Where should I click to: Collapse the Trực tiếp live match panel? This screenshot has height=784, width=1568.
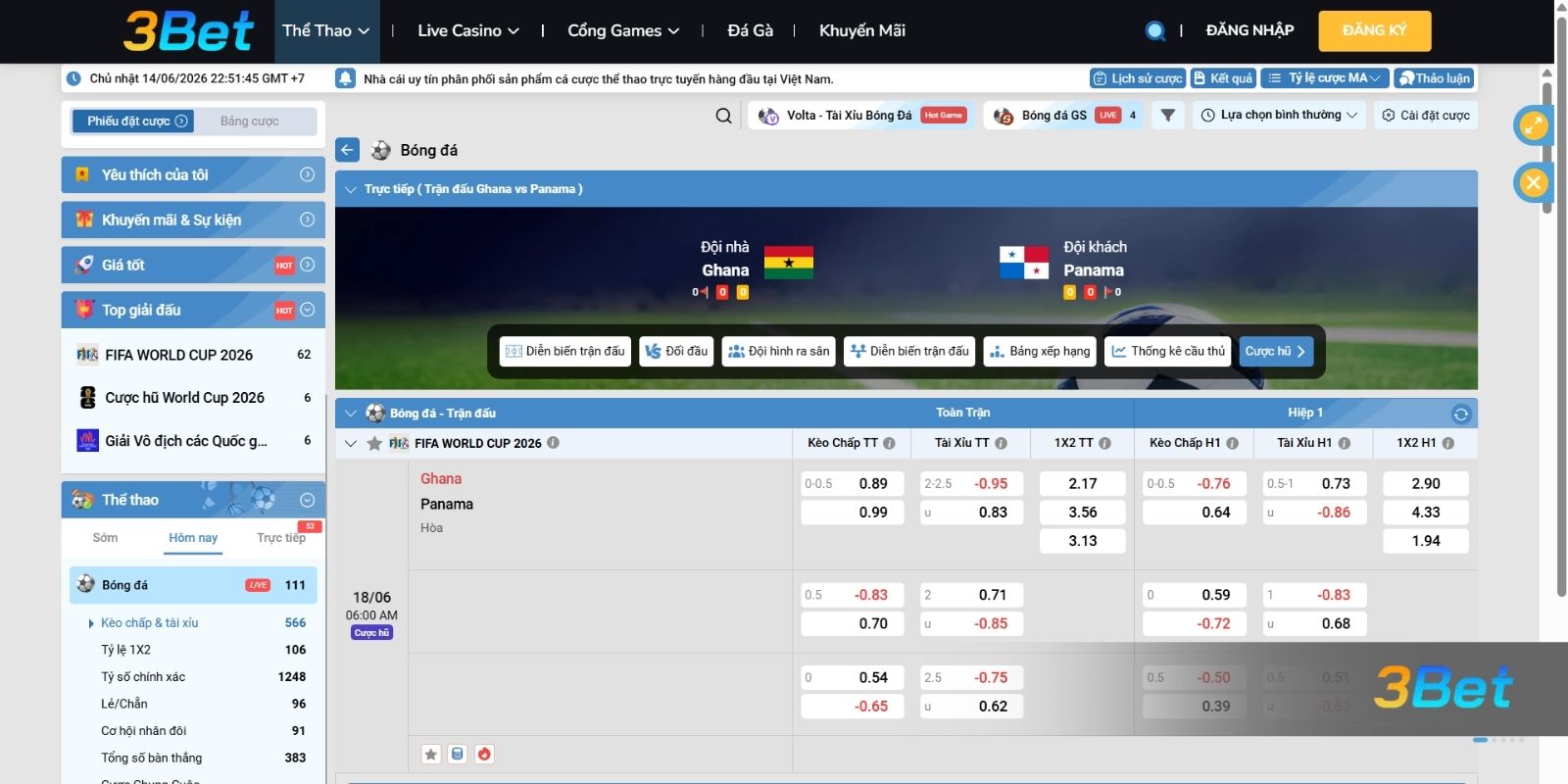point(350,189)
